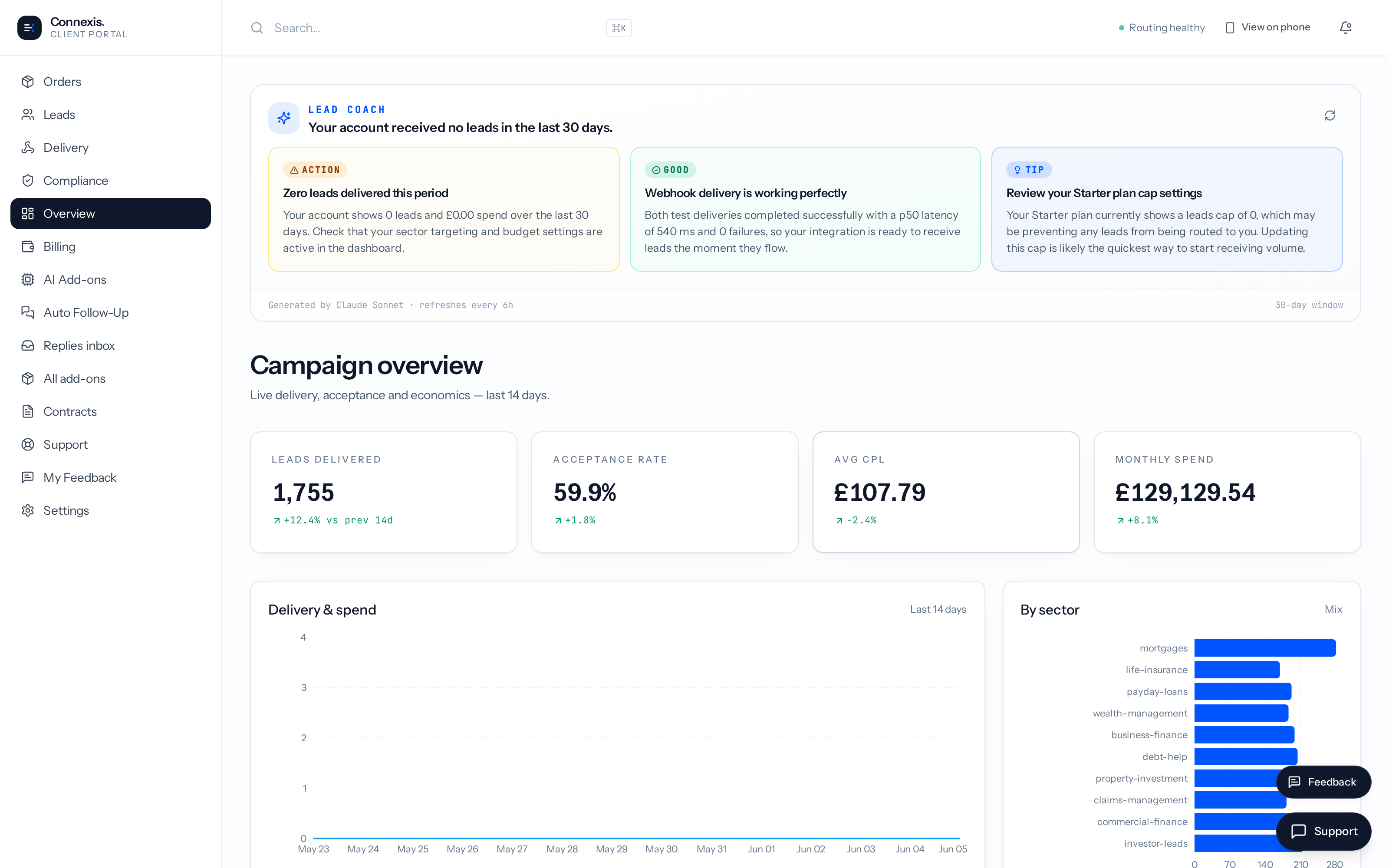Image resolution: width=1389 pixels, height=868 pixels.
Task: Go to the Leads page
Action: tap(111, 115)
